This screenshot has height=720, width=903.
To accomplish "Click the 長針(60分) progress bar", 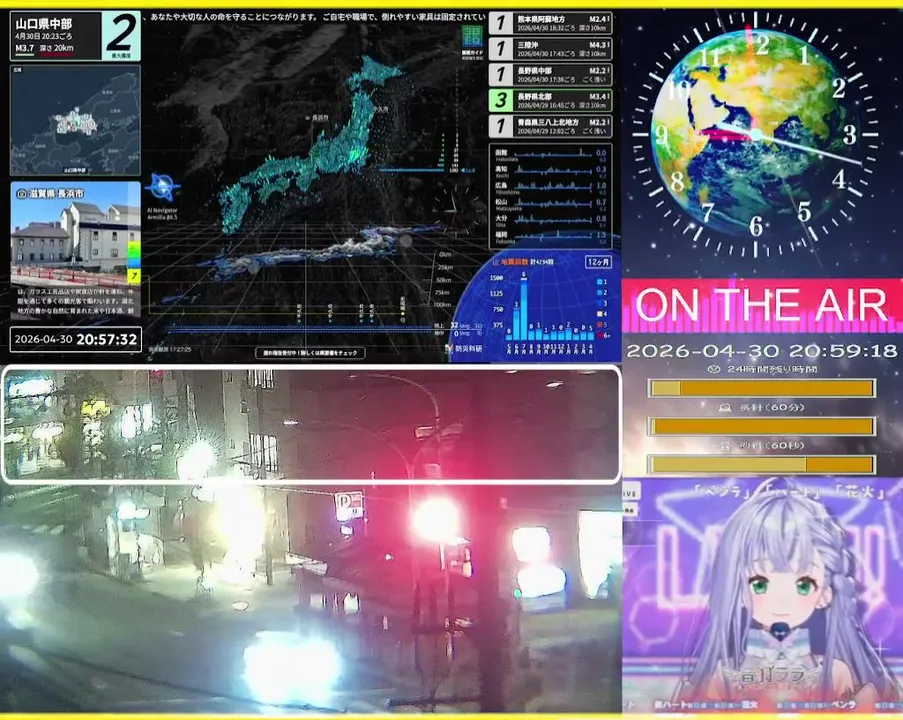I will [x=762, y=427].
